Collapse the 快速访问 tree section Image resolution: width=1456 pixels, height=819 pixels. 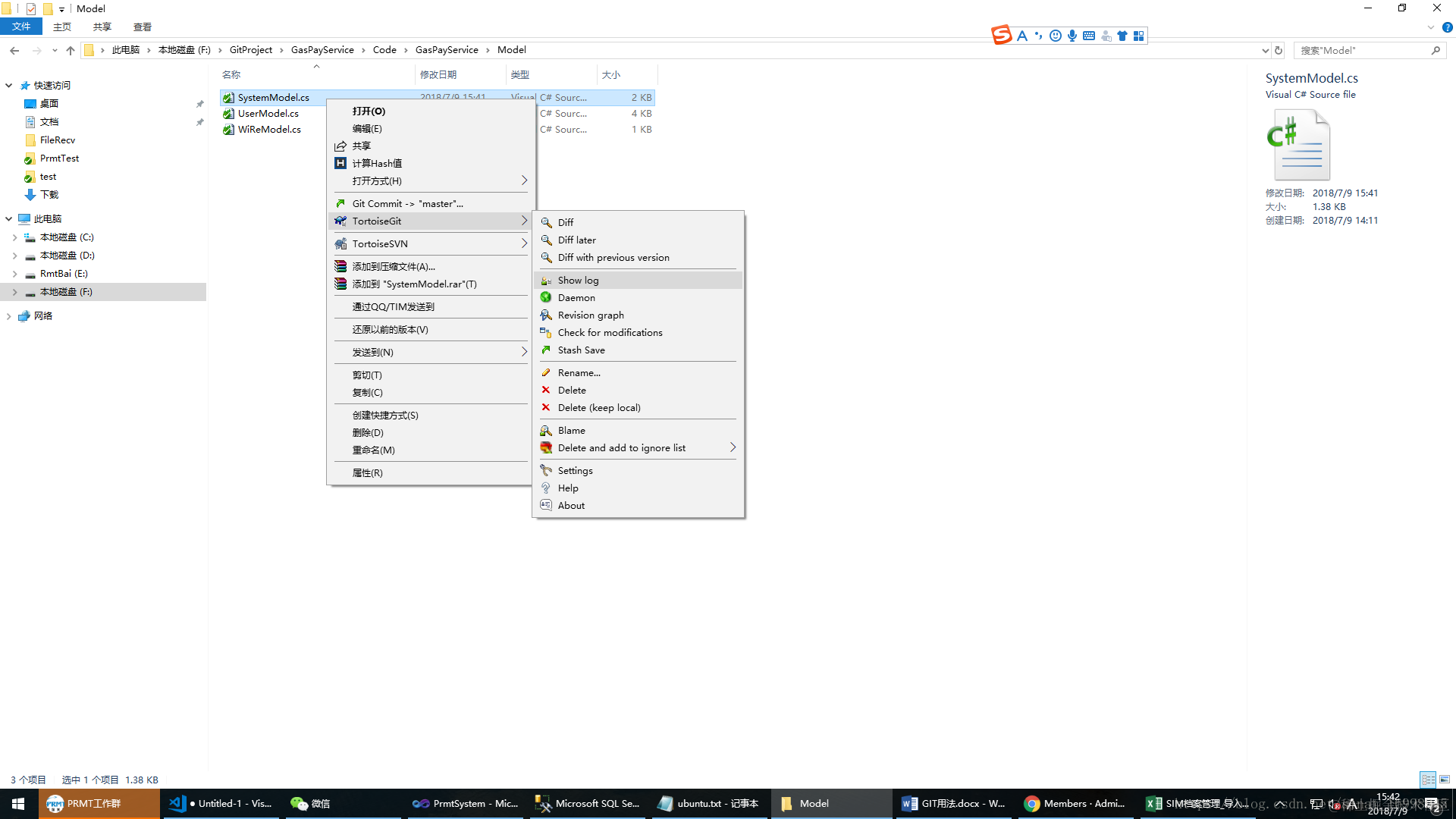pos(9,86)
